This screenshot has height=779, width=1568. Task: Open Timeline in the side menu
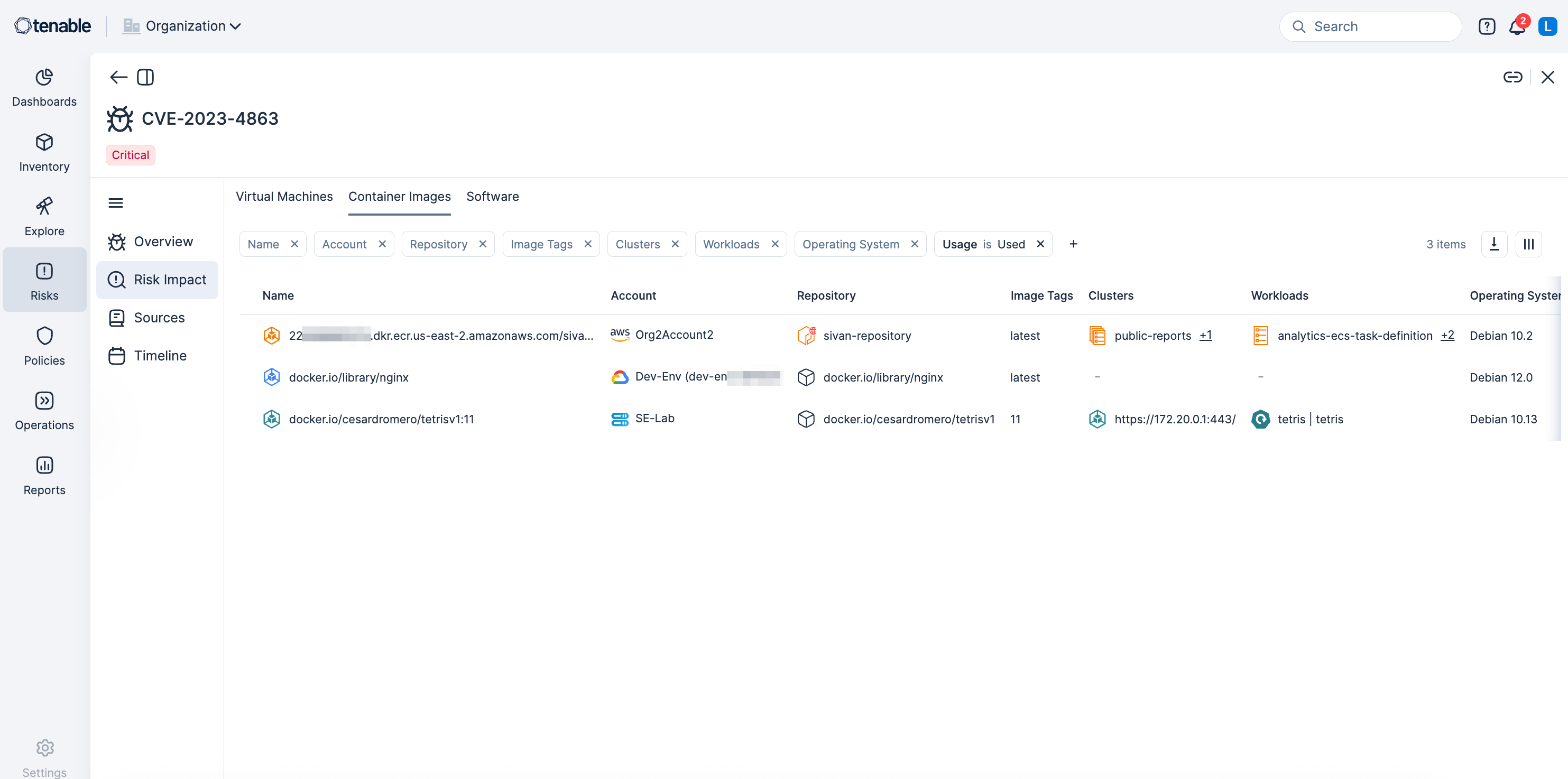click(160, 356)
